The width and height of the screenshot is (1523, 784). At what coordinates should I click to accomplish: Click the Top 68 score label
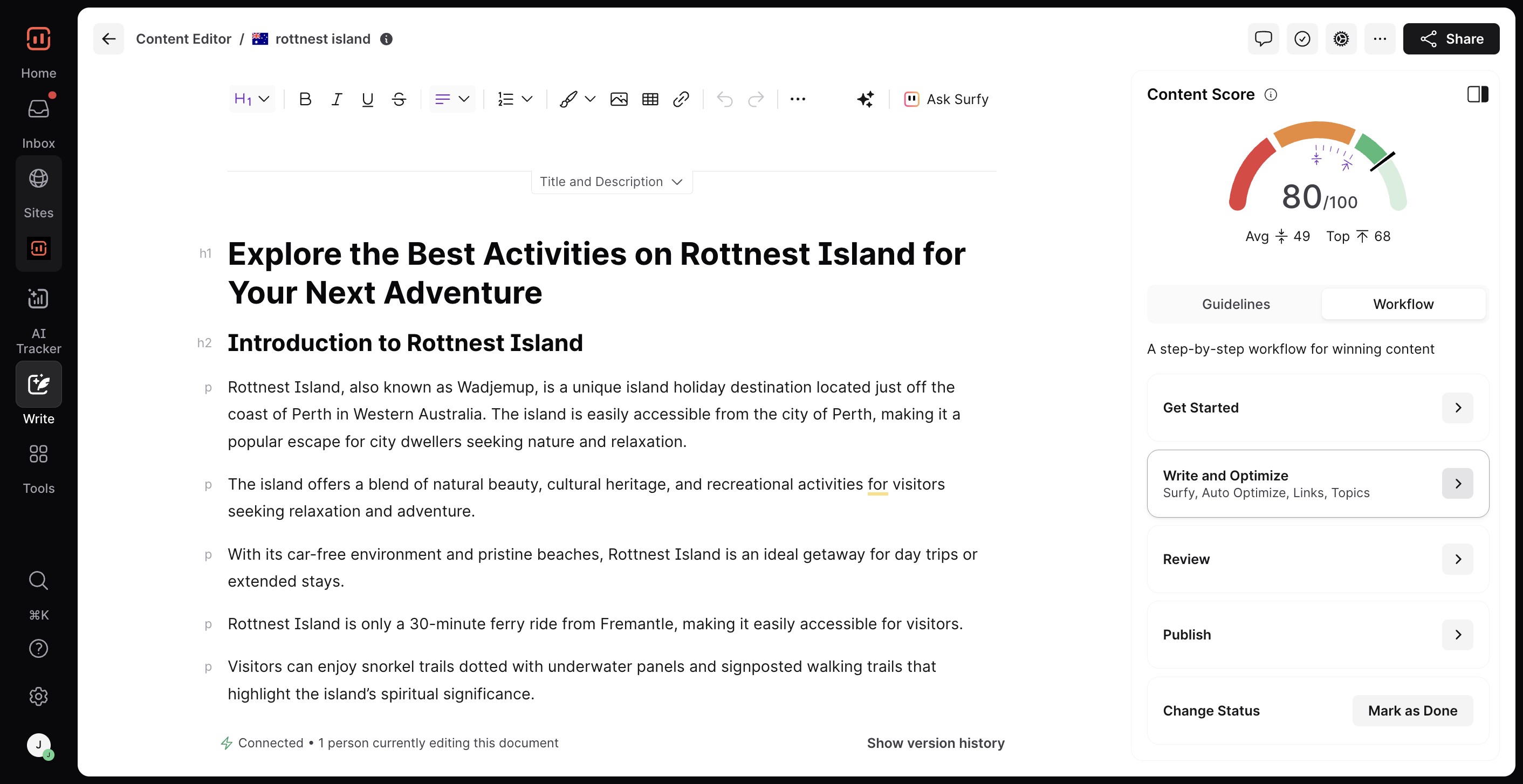pyautogui.click(x=1359, y=237)
